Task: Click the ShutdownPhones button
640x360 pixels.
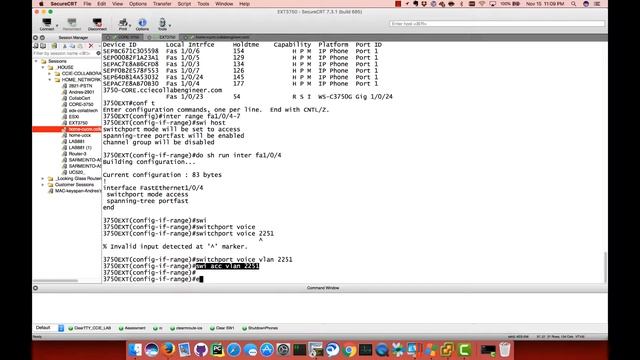Action: [x=260, y=328]
